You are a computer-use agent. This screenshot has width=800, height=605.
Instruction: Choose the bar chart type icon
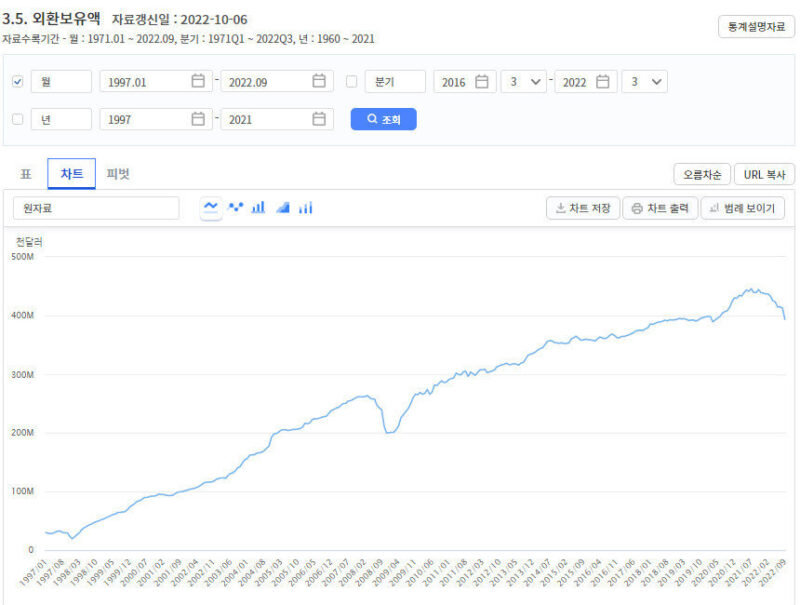258,207
